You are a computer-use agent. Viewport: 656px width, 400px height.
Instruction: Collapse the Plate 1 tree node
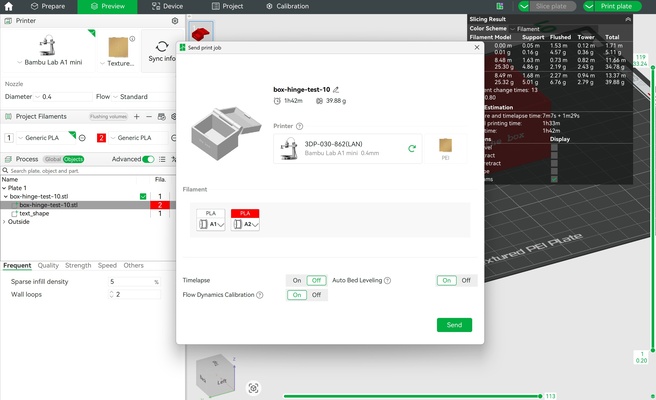pyautogui.click(x=4, y=188)
